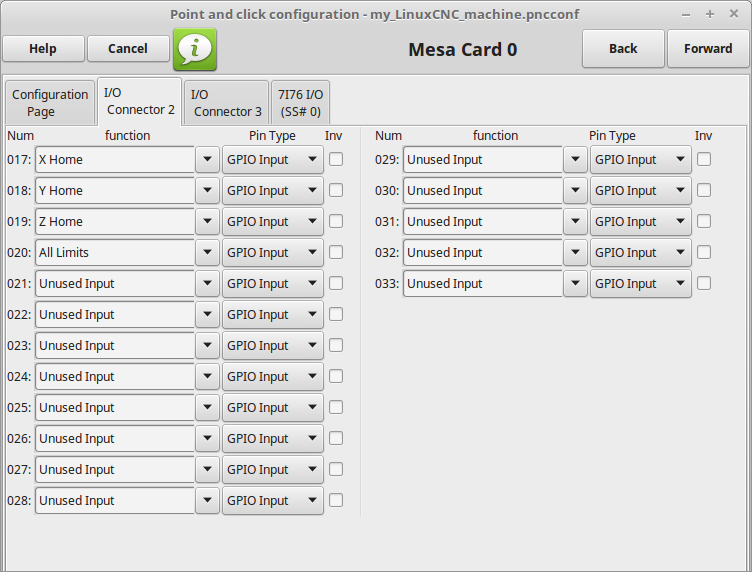This screenshot has height=572, width=752.
Task: Check the Inv box for pin 019
Action: (336, 221)
